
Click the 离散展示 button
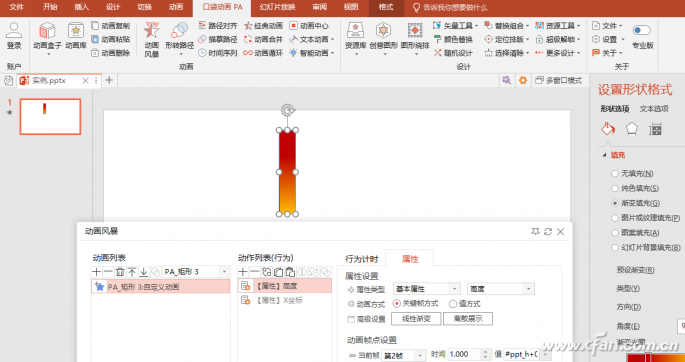[x=468, y=319]
